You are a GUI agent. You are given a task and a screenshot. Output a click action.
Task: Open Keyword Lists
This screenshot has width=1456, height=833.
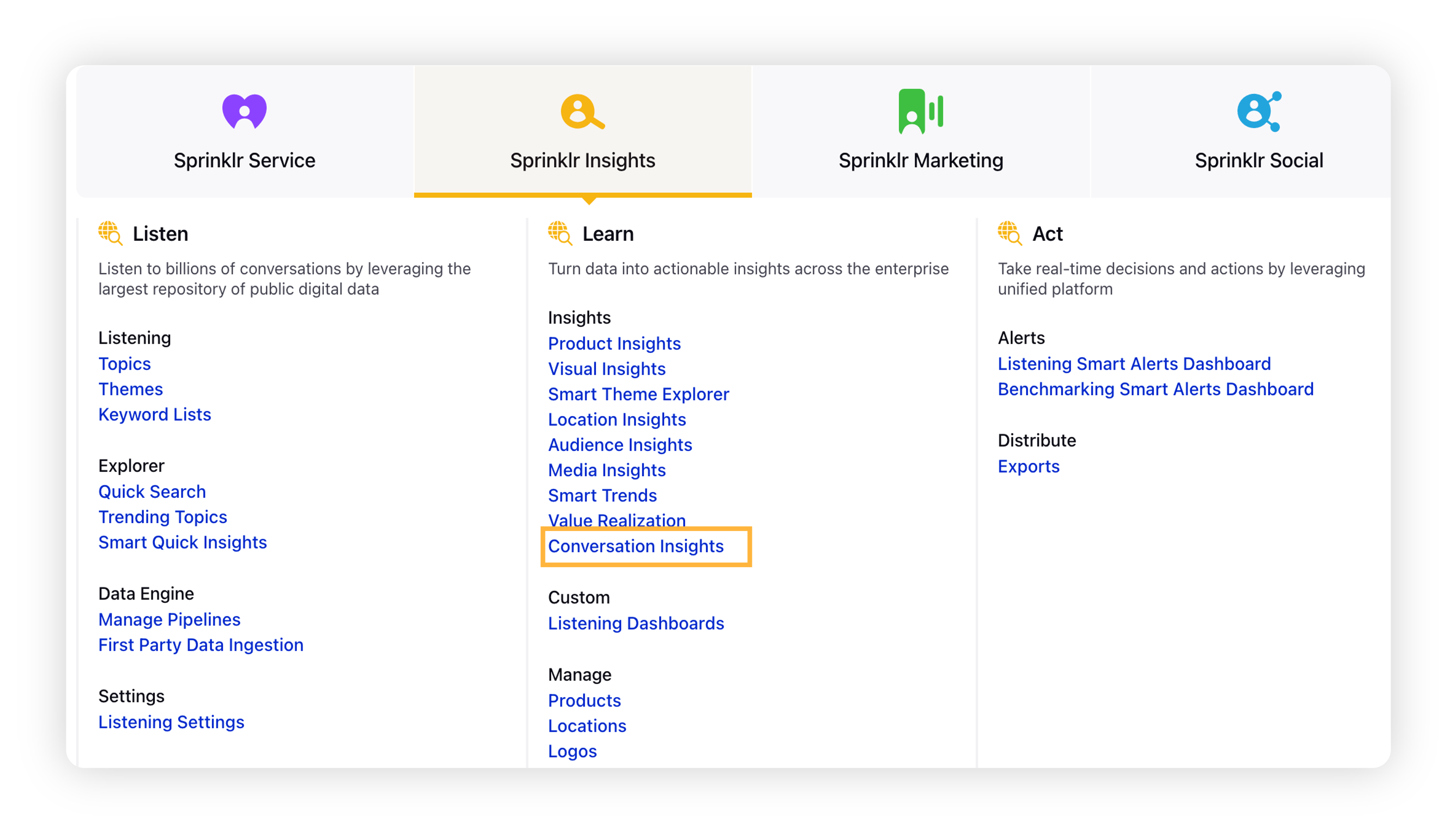[x=154, y=414]
